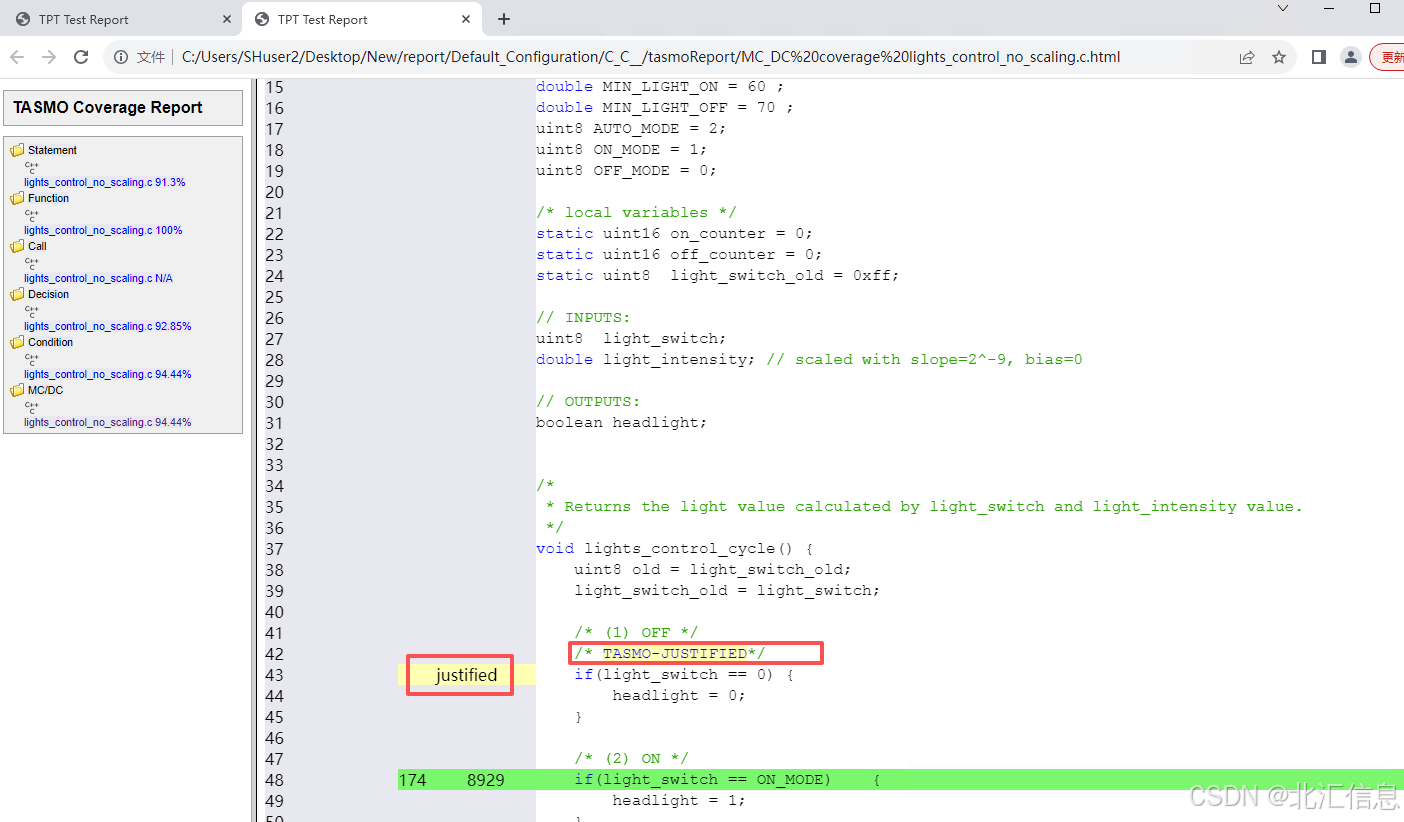Click the headlight = 0 statement

coord(679,695)
